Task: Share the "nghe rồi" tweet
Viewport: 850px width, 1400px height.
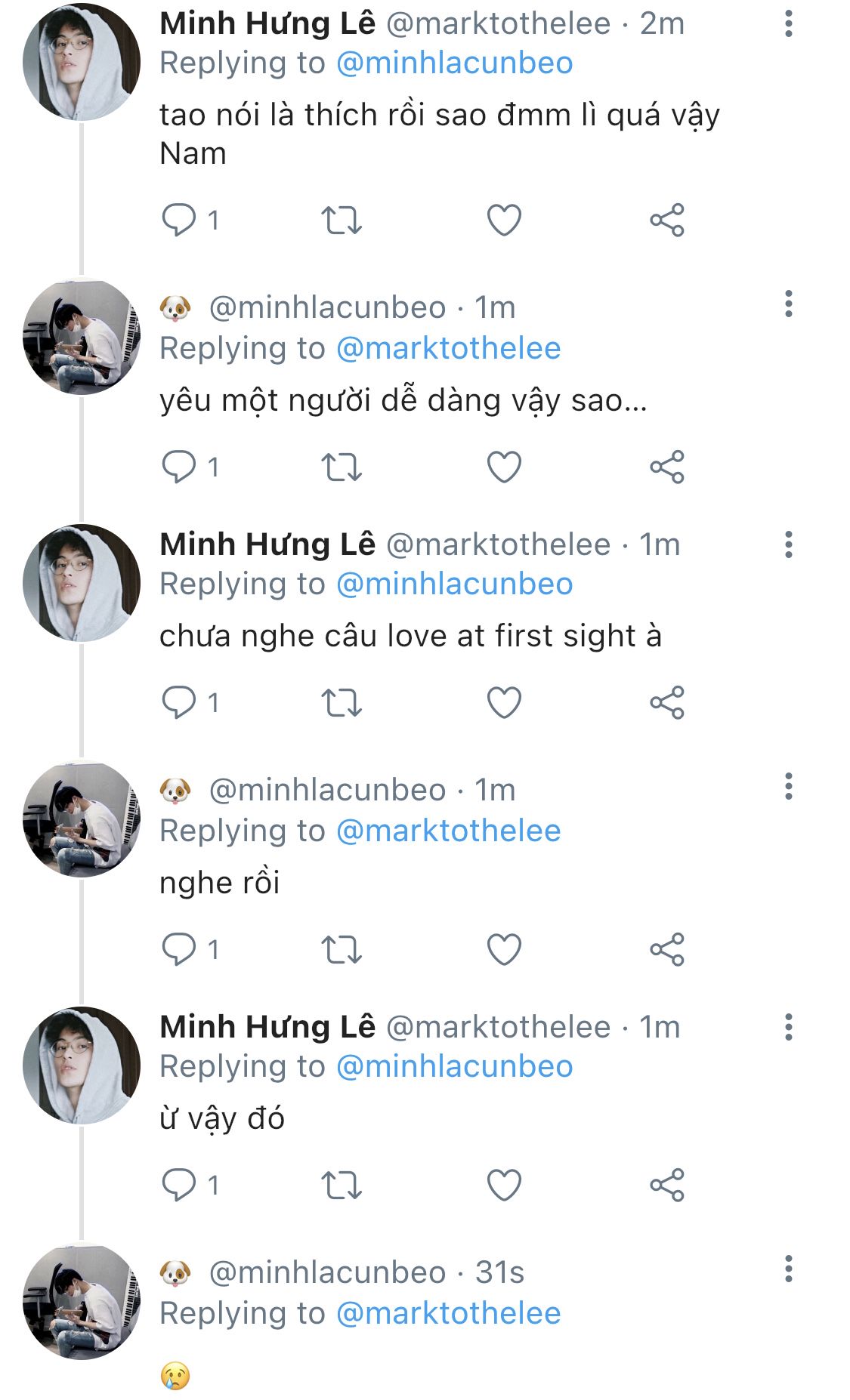Action: 666,949
